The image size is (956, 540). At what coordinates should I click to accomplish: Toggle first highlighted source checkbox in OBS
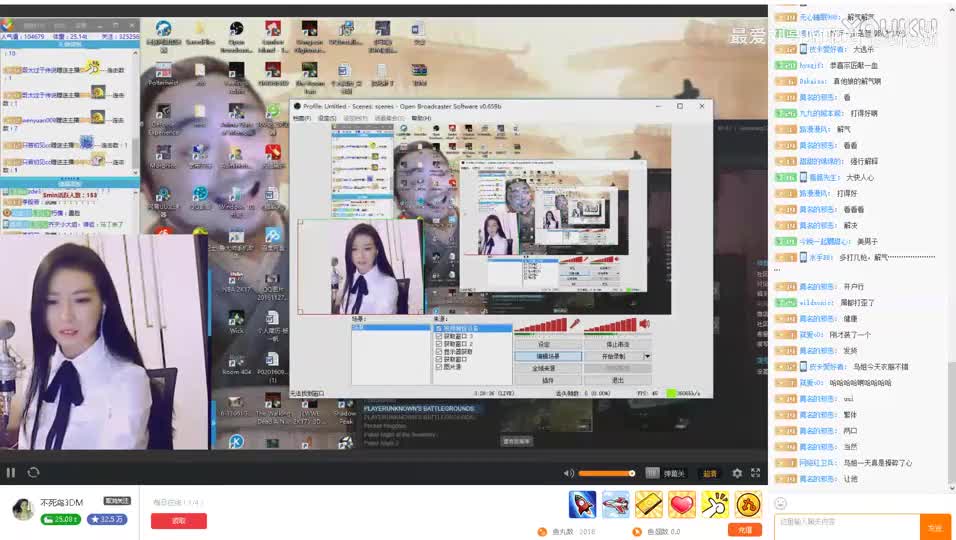pyautogui.click(x=438, y=329)
